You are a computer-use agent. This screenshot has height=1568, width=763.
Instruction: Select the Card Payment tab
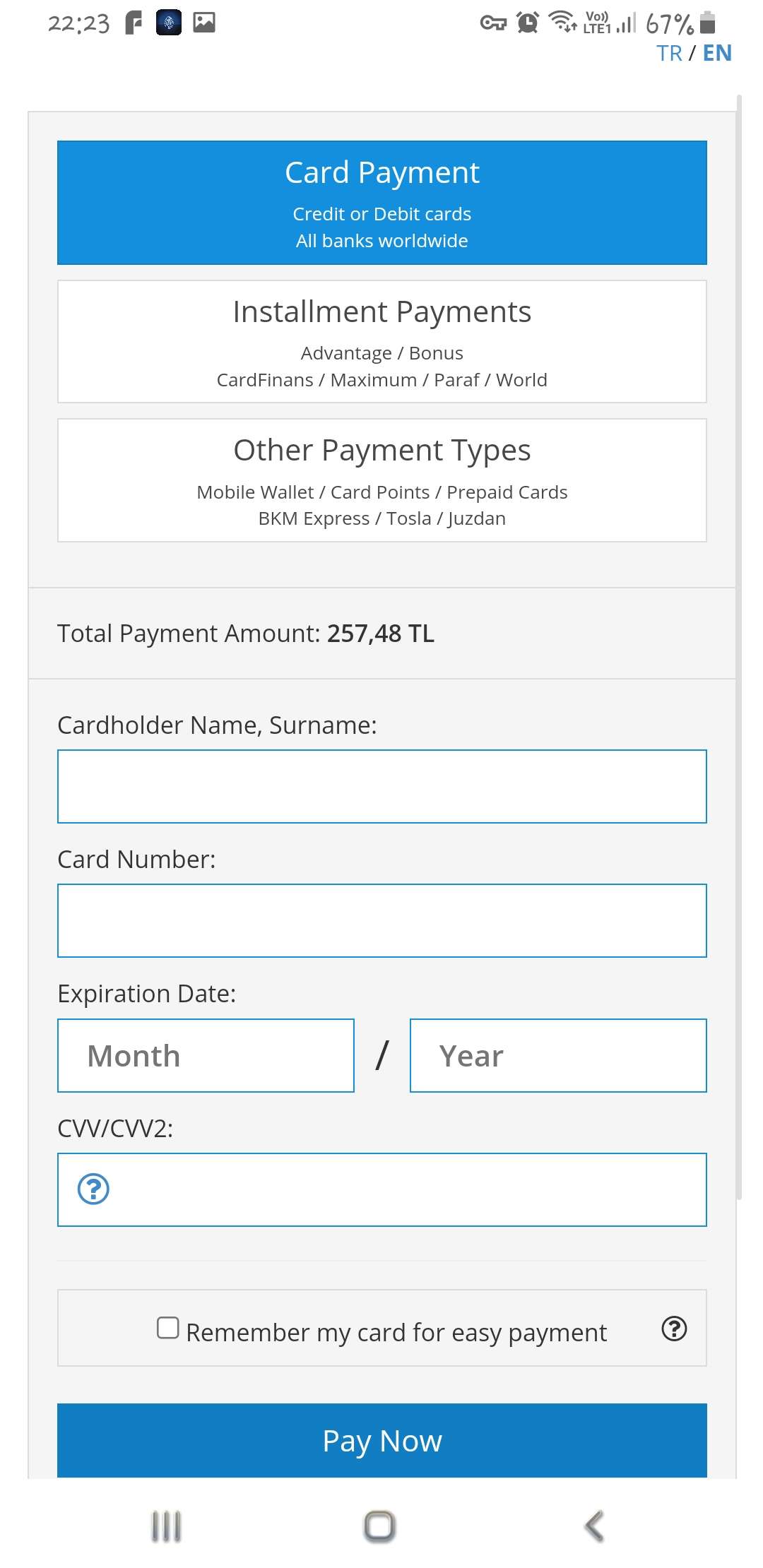point(382,203)
